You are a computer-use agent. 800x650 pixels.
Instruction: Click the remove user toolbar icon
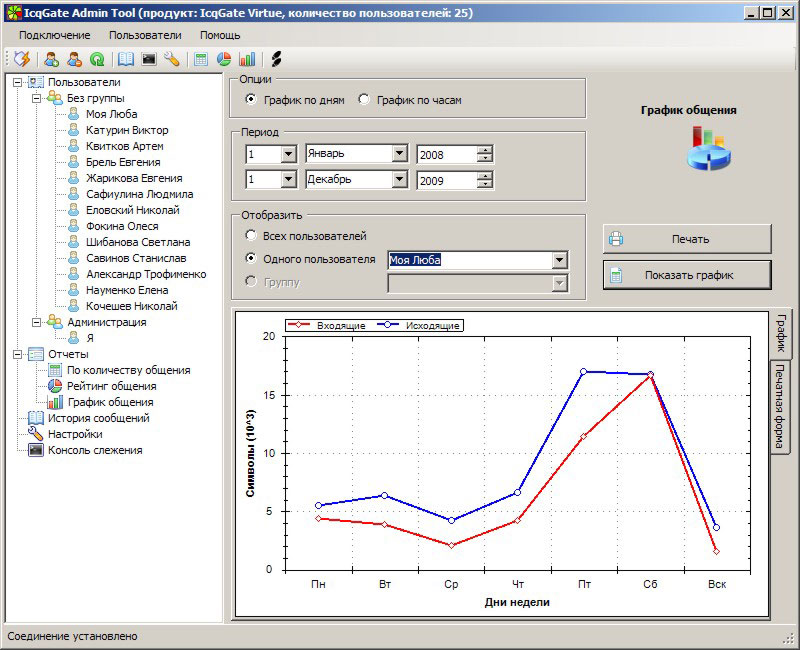74,59
